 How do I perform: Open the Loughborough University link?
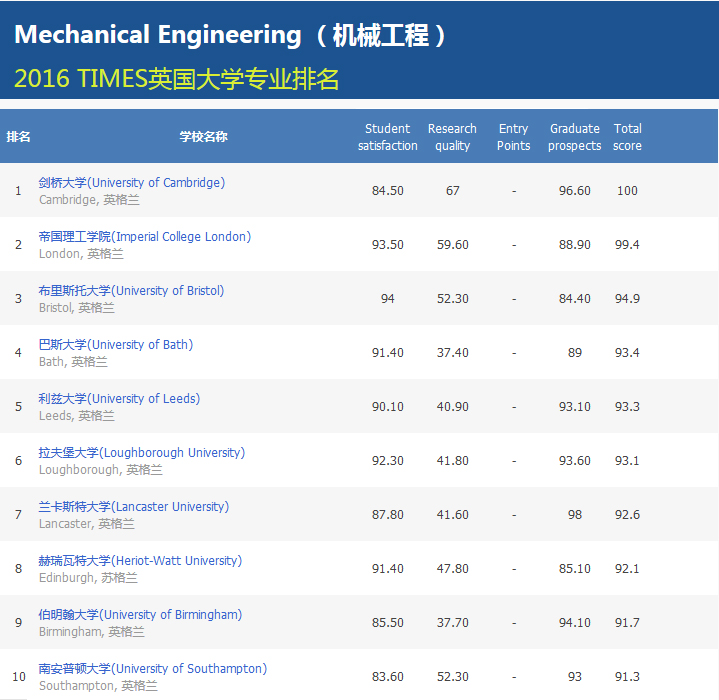click(142, 453)
